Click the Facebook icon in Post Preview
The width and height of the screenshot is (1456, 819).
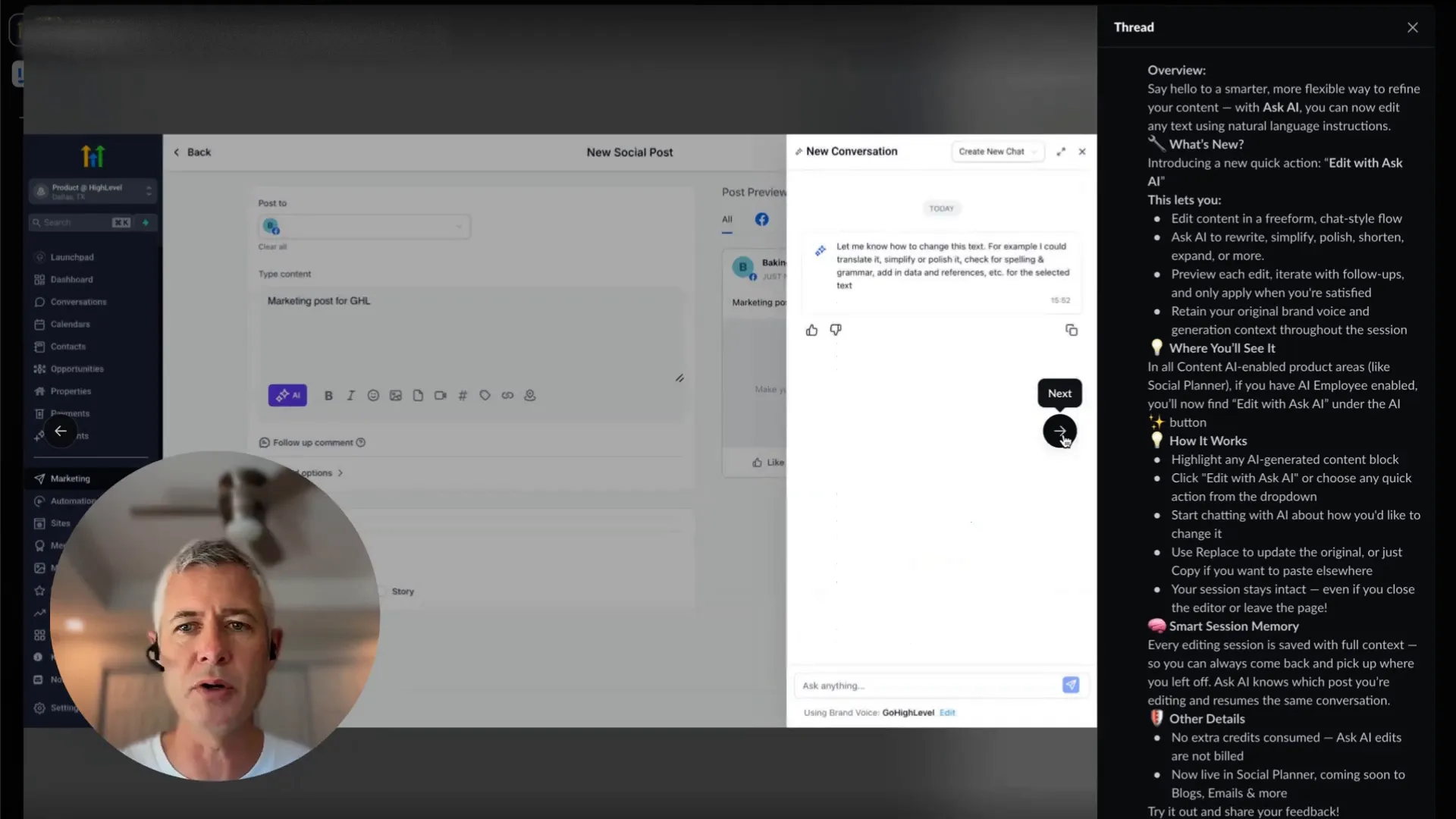[761, 219]
